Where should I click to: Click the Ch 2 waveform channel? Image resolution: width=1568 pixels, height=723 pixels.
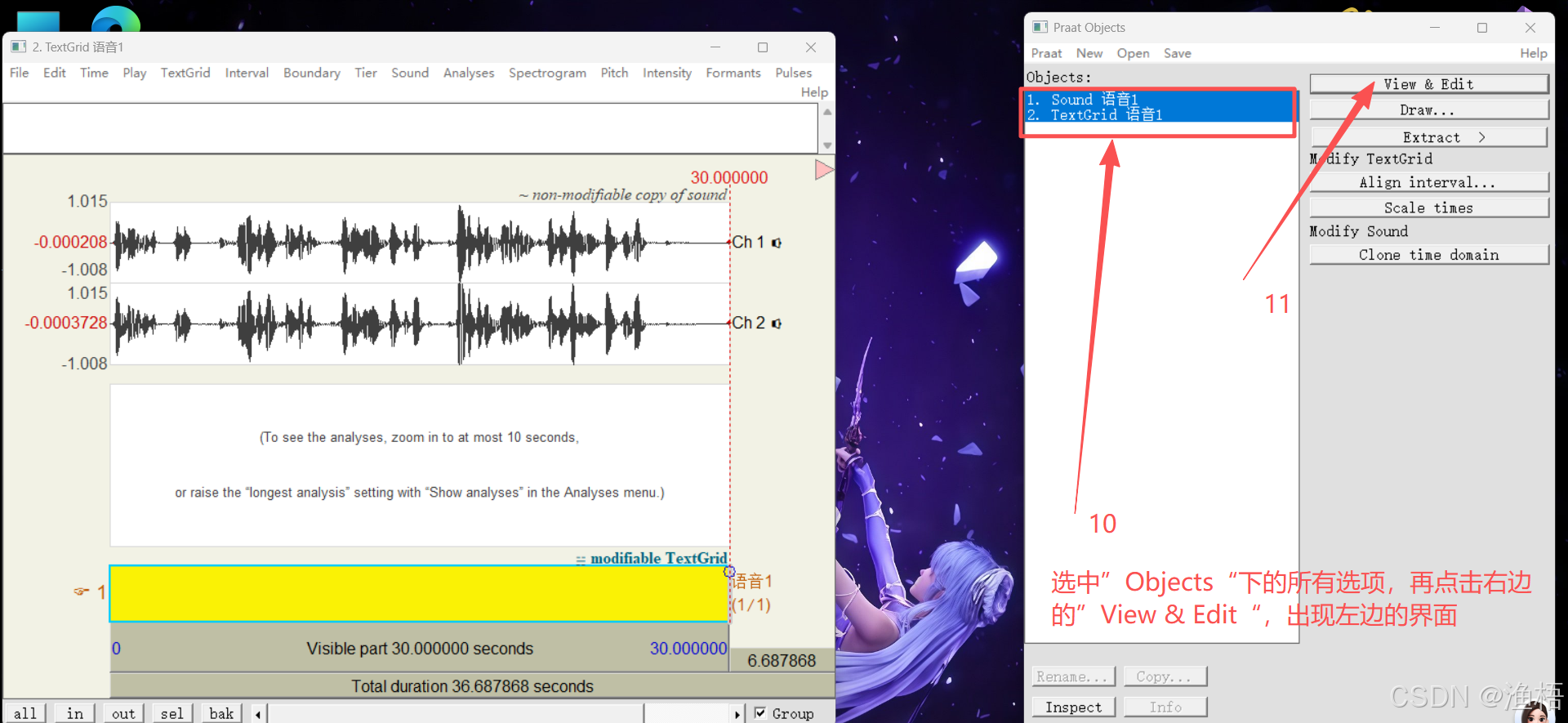click(x=419, y=324)
